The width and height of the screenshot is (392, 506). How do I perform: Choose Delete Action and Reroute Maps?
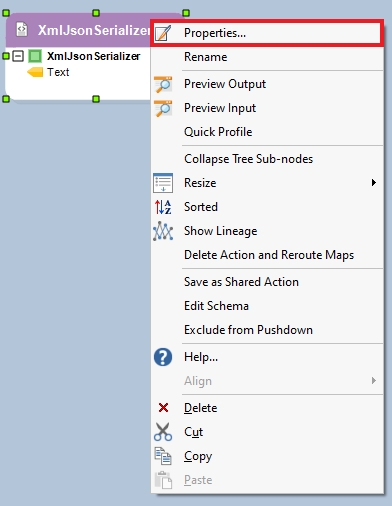pyautogui.click(x=269, y=255)
